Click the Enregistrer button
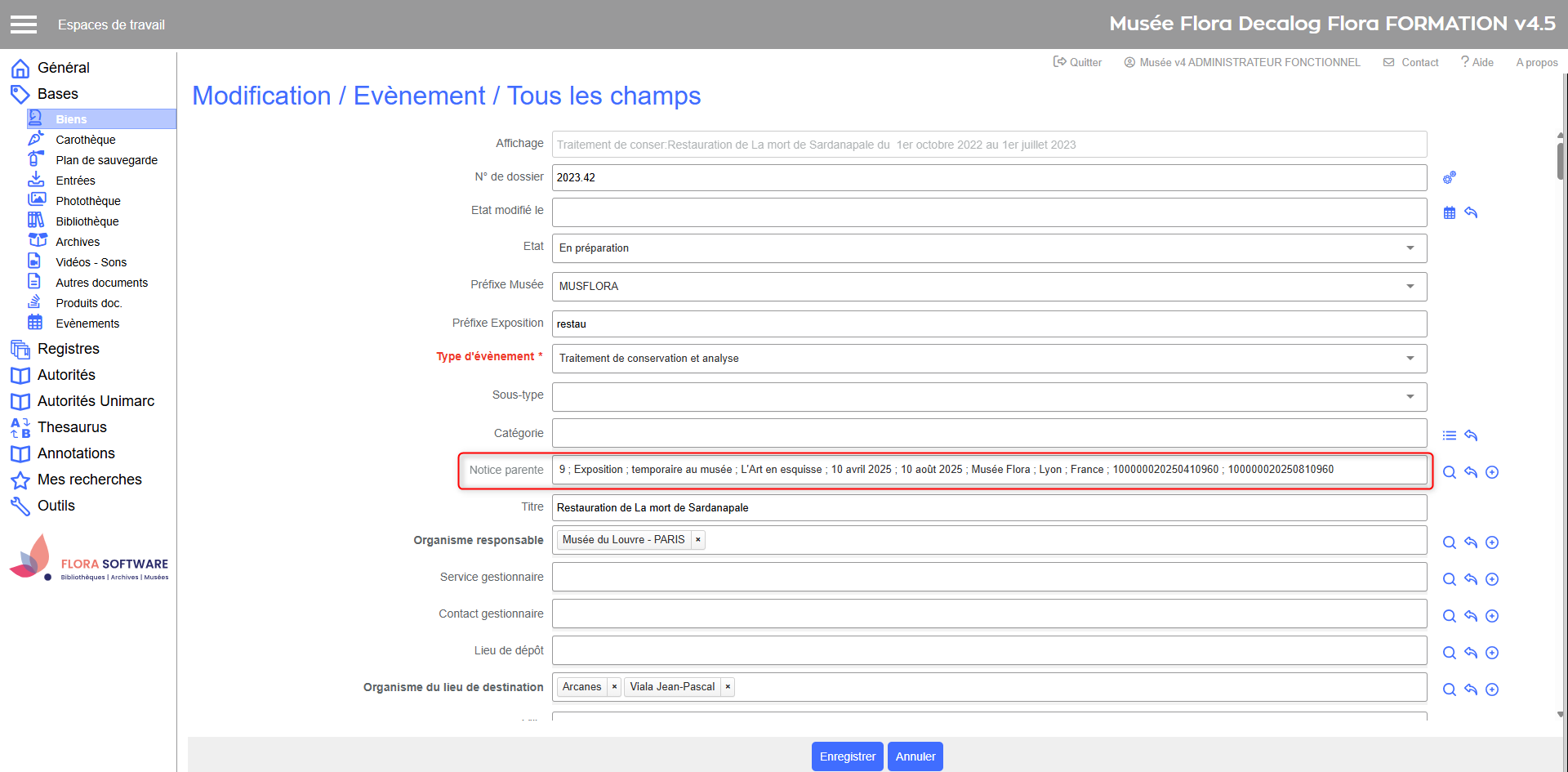 (847, 756)
